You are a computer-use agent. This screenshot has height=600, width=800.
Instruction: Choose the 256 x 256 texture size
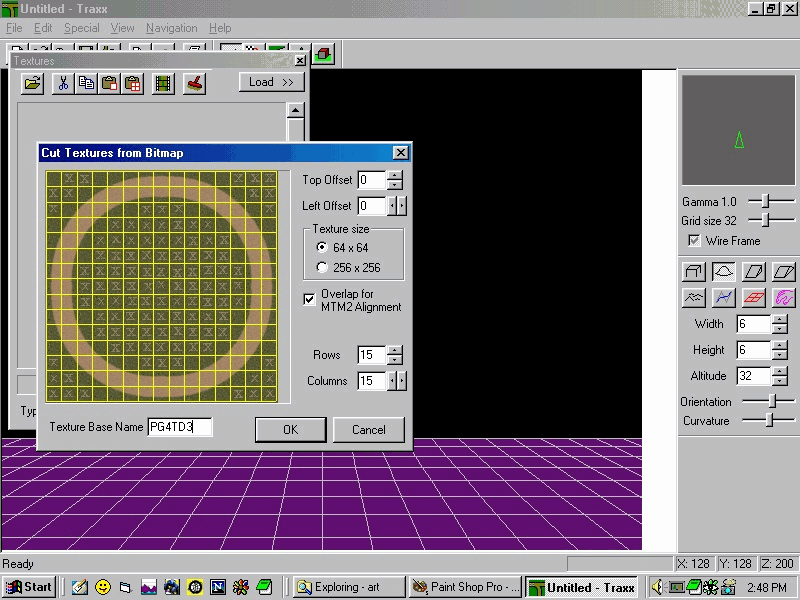(322, 267)
